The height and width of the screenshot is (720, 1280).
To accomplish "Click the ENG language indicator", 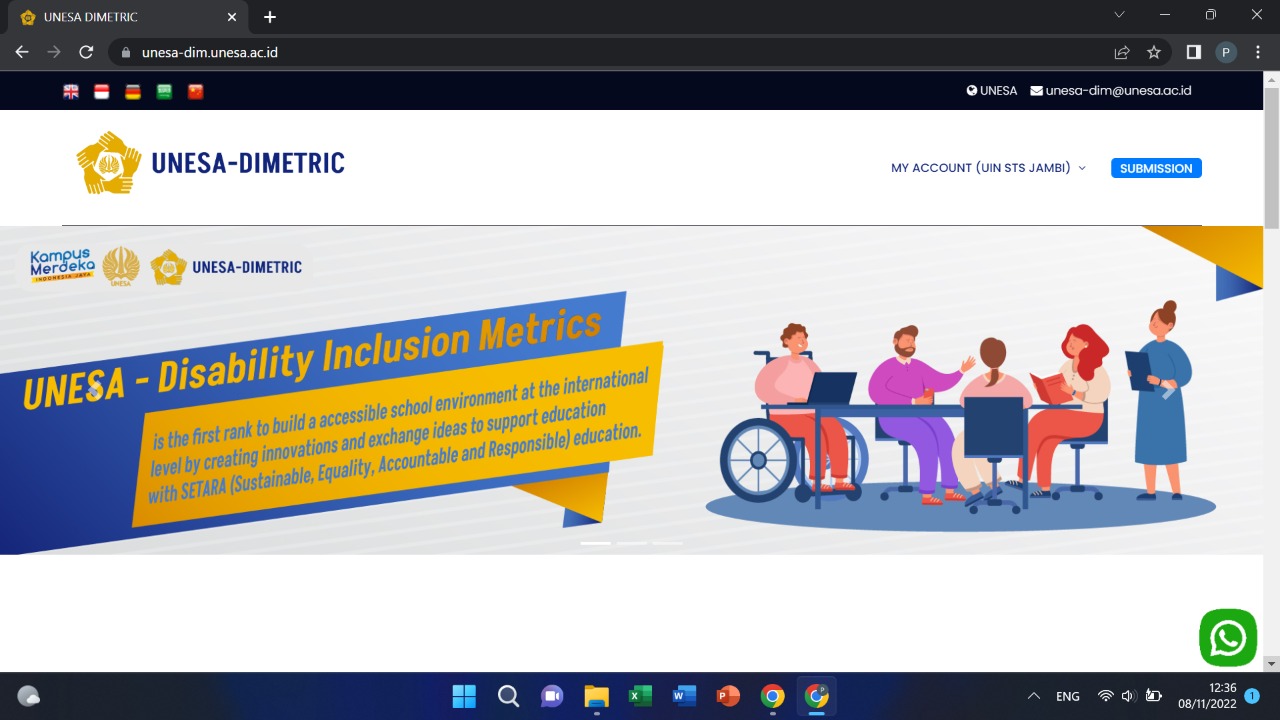I will [1067, 696].
